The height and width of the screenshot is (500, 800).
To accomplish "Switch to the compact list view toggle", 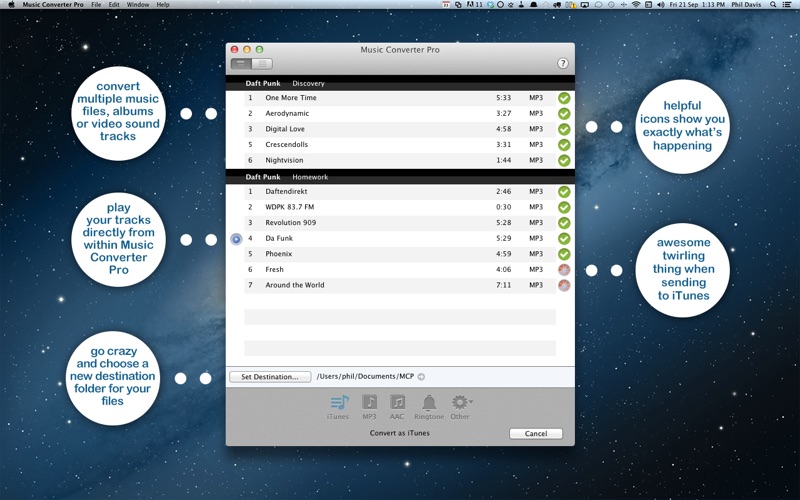I will tap(241, 63).
